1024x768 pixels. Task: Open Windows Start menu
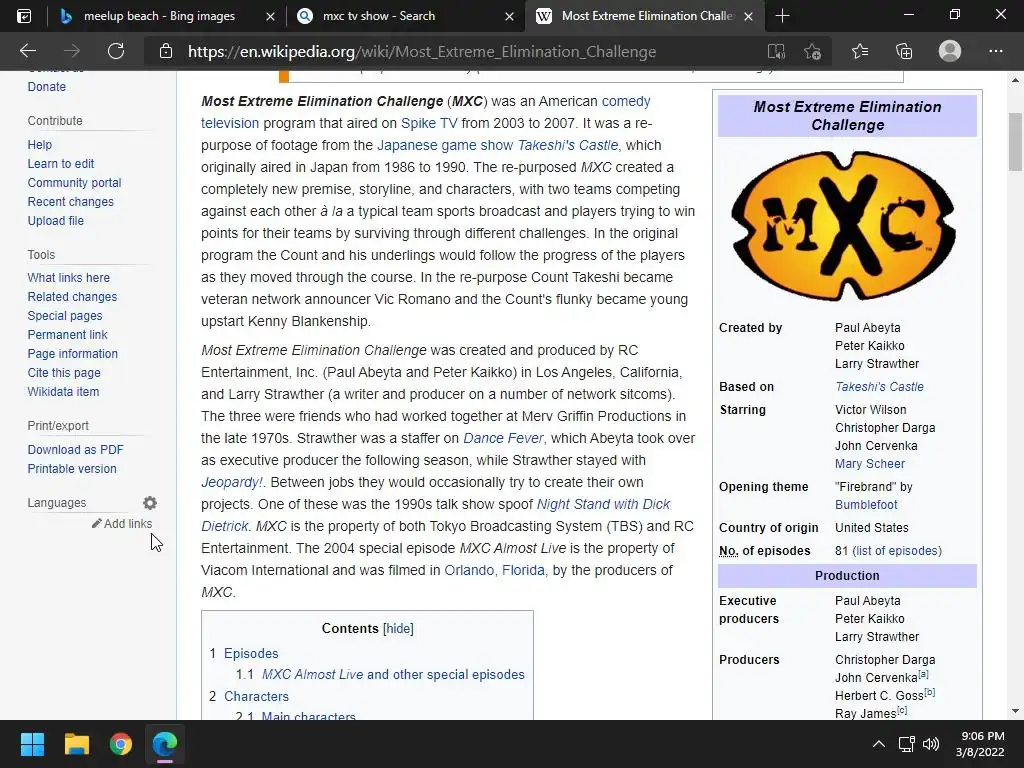click(x=32, y=744)
